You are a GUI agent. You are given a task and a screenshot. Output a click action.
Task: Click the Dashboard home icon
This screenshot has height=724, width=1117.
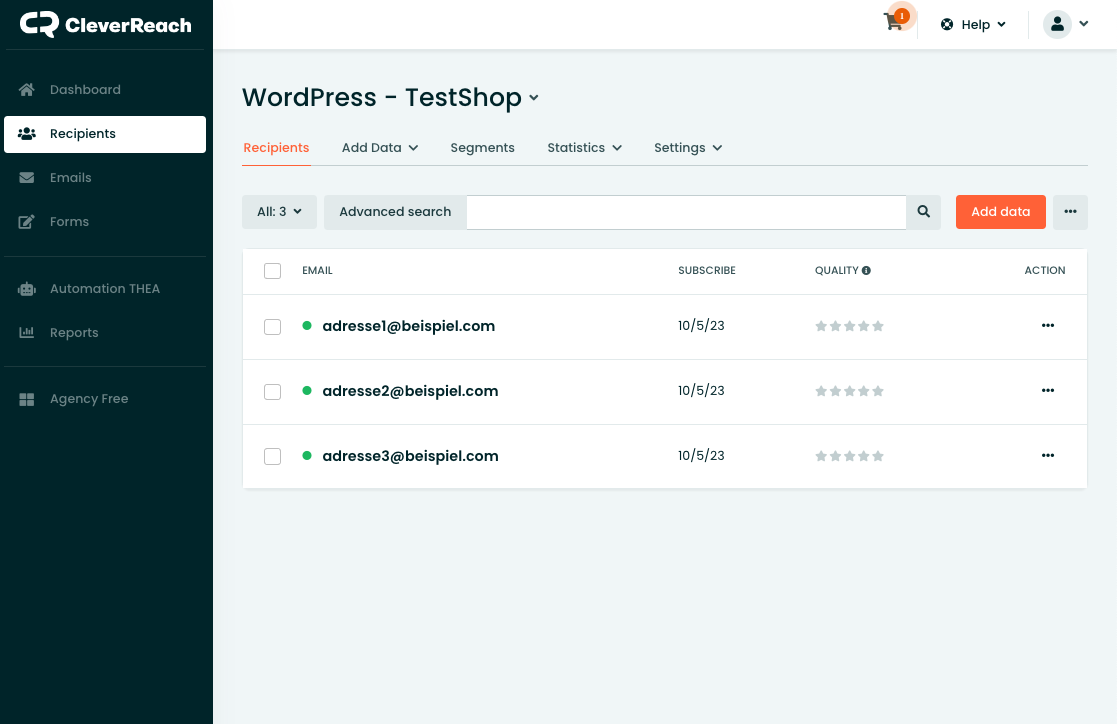pos(26,90)
